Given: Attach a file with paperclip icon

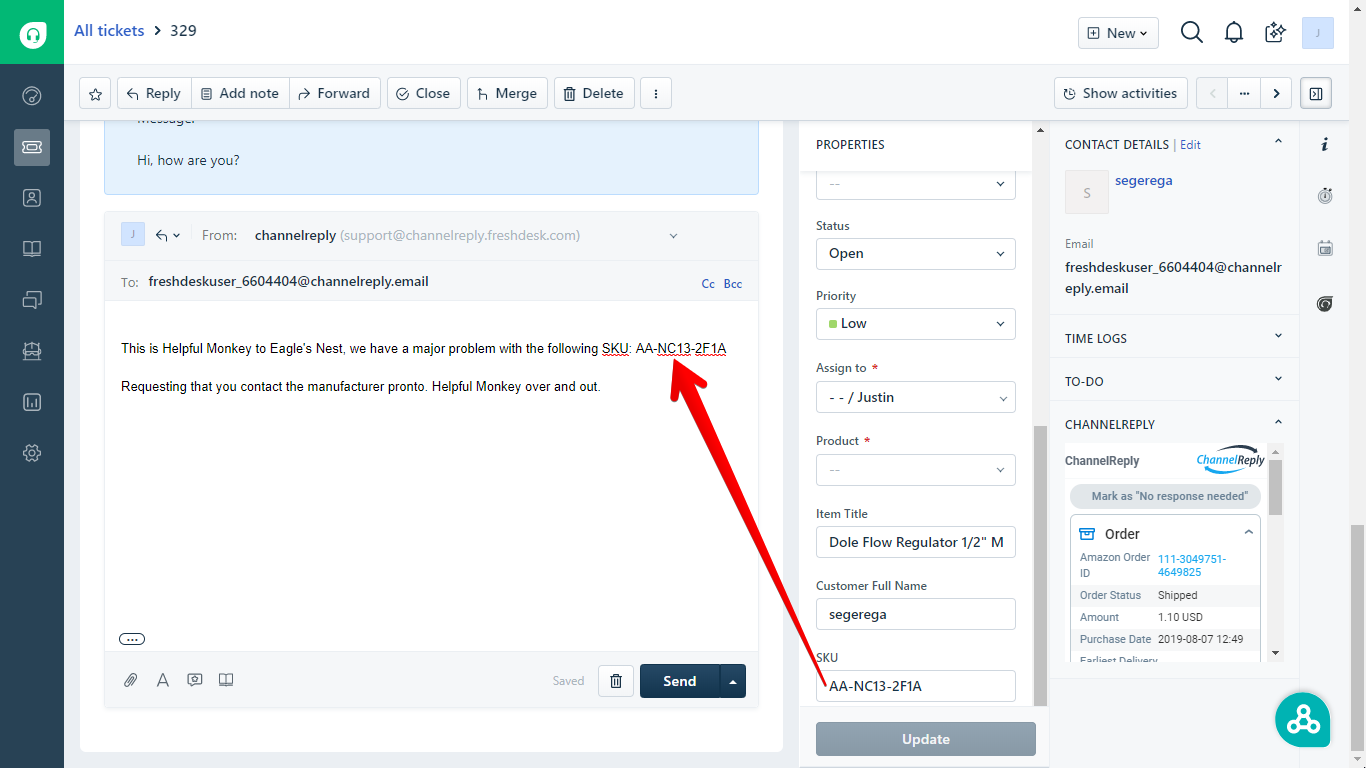Looking at the screenshot, I should click(130, 680).
